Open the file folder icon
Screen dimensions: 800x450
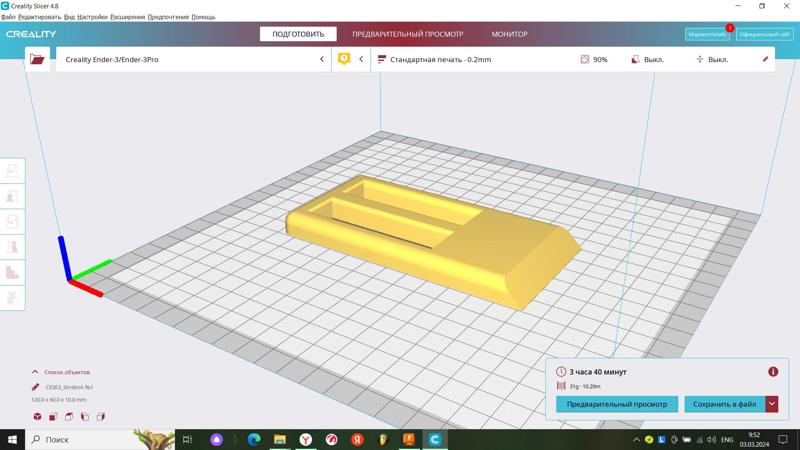(37, 59)
